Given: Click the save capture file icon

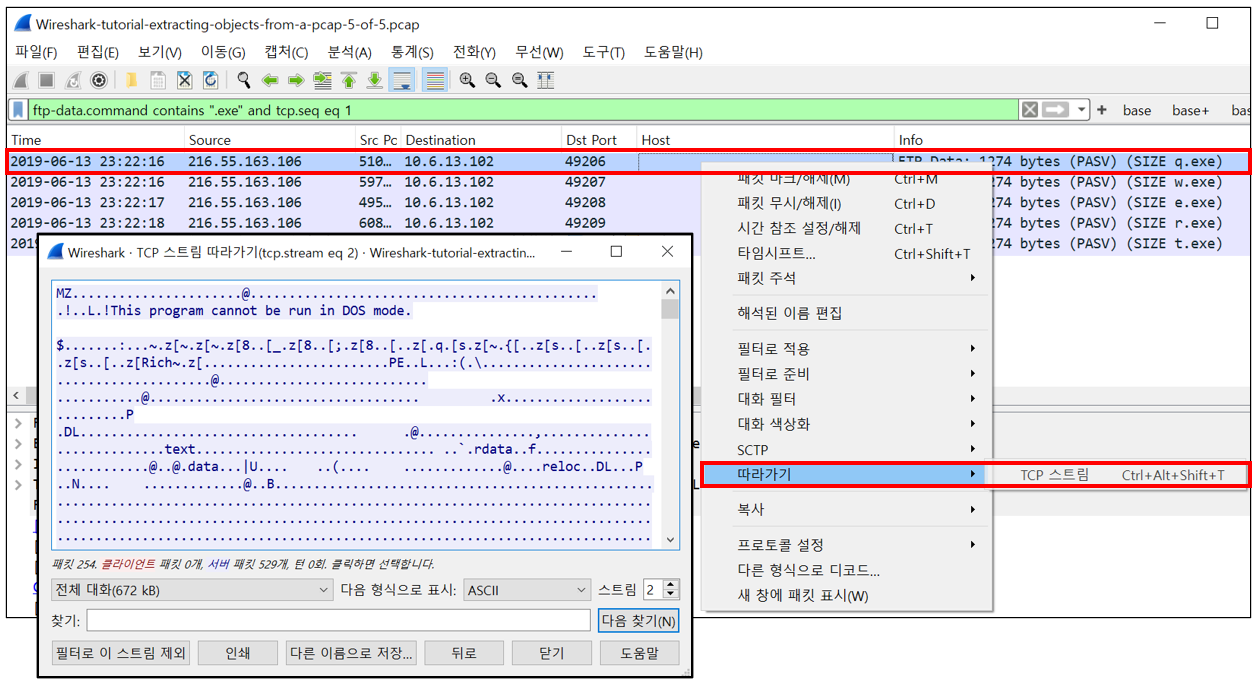Looking at the screenshot, I should pyautogui.click(x=158, y=80).
